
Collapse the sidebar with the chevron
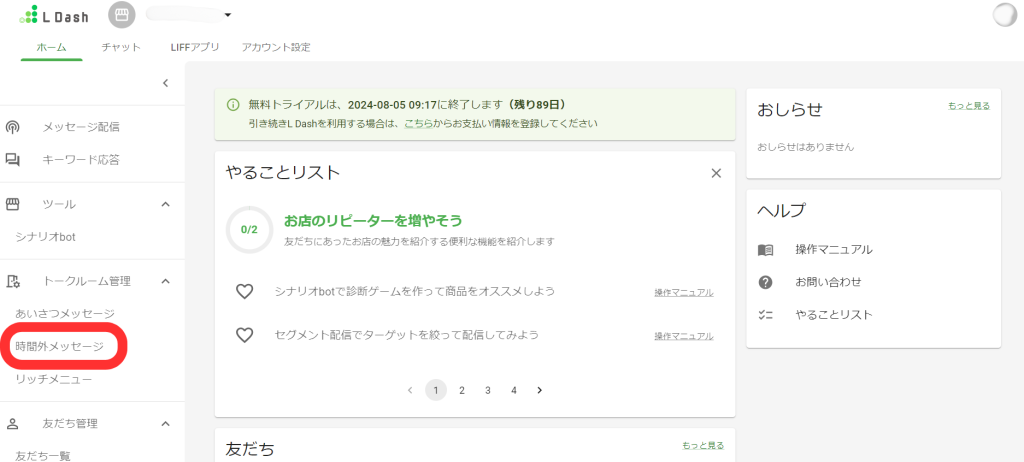[x=166, y=83]
